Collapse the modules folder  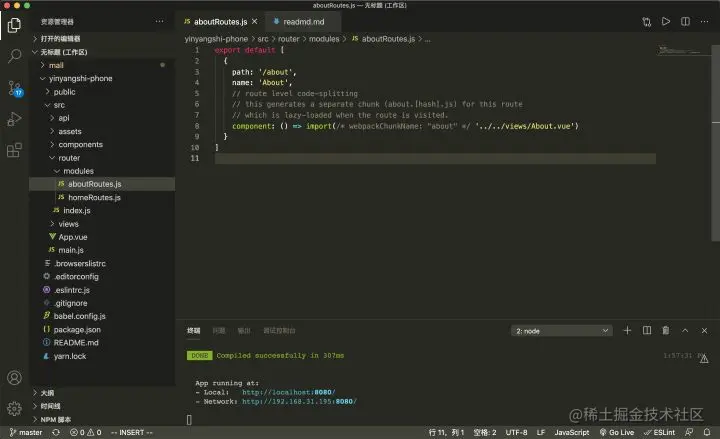coord(102,171)
